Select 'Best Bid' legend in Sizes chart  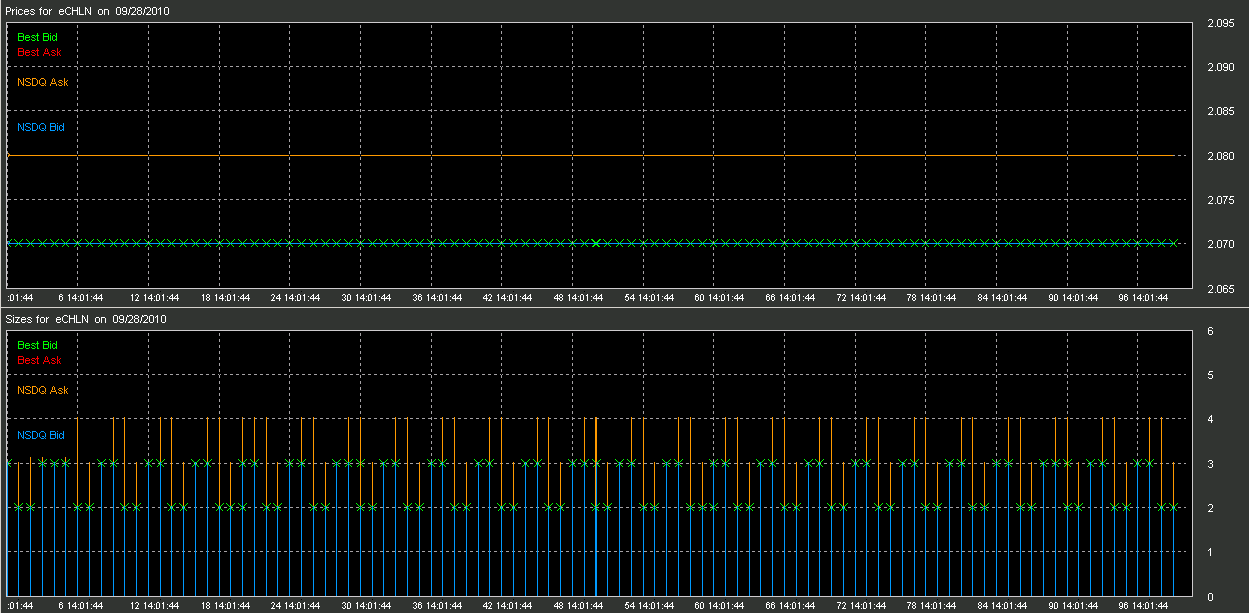click(x=38, y=345)
